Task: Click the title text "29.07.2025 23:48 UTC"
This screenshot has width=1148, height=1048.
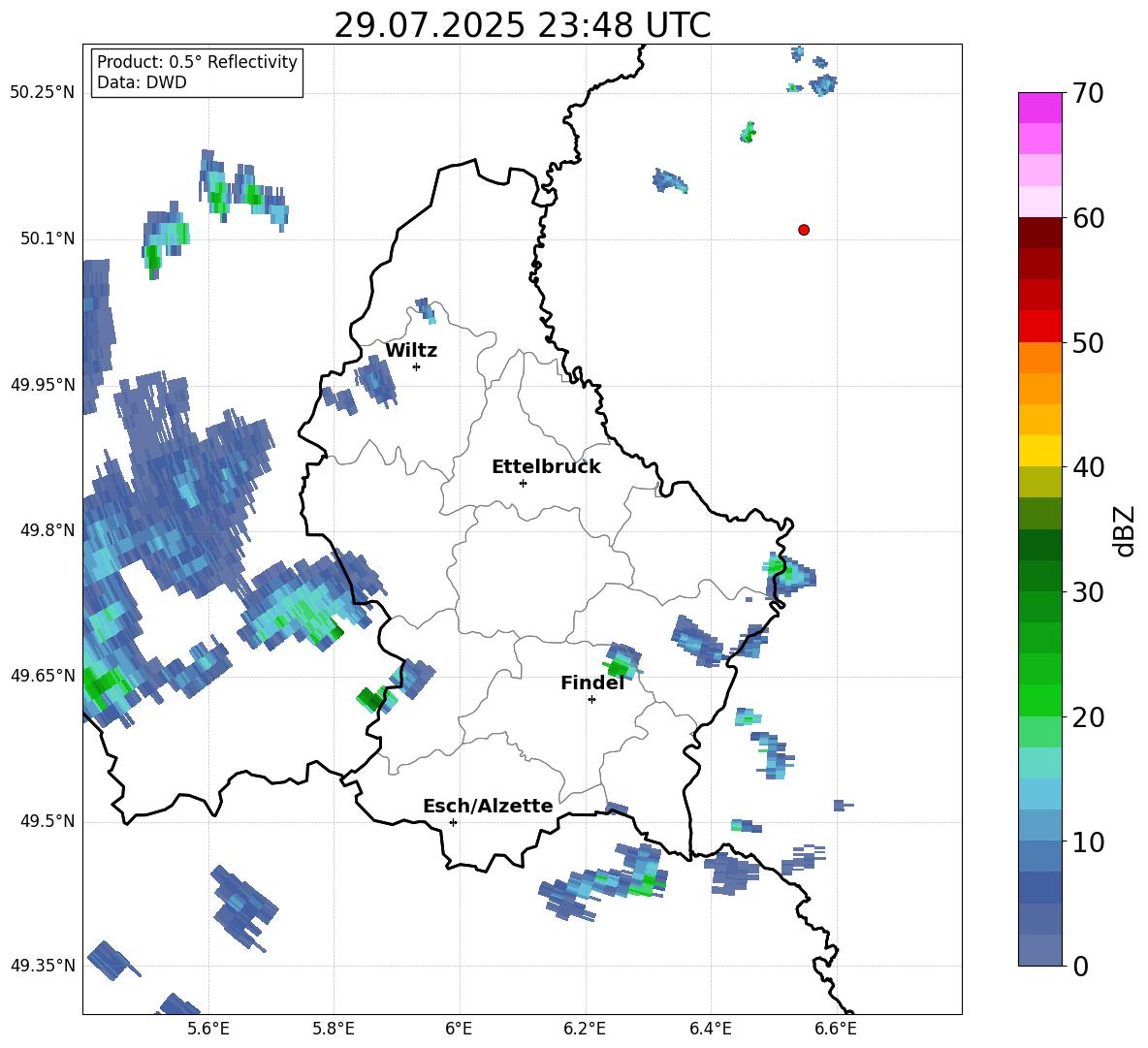Action: (522, 25)
